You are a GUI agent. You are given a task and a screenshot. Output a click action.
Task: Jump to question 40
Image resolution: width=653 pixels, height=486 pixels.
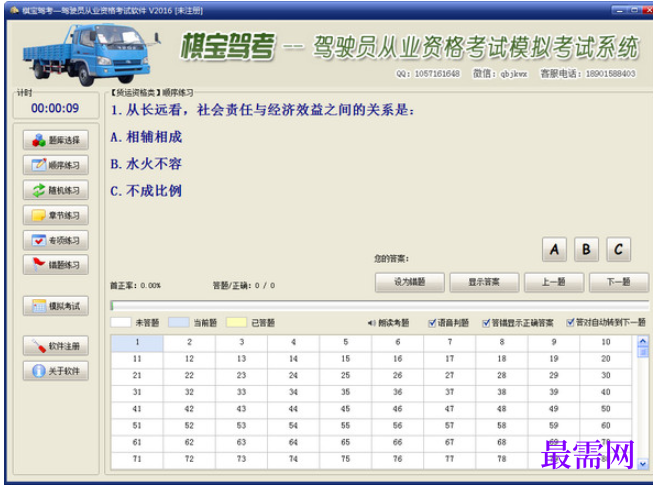pyautogui.click(x=606, y=393)
